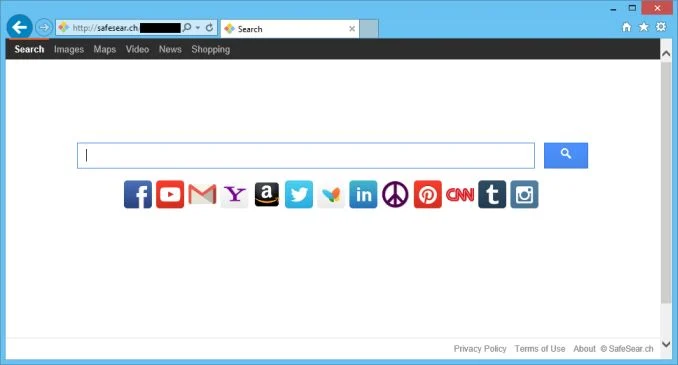Focus the main search text box
The width and height of the screenshot is (678, 365).
(306, 156)
